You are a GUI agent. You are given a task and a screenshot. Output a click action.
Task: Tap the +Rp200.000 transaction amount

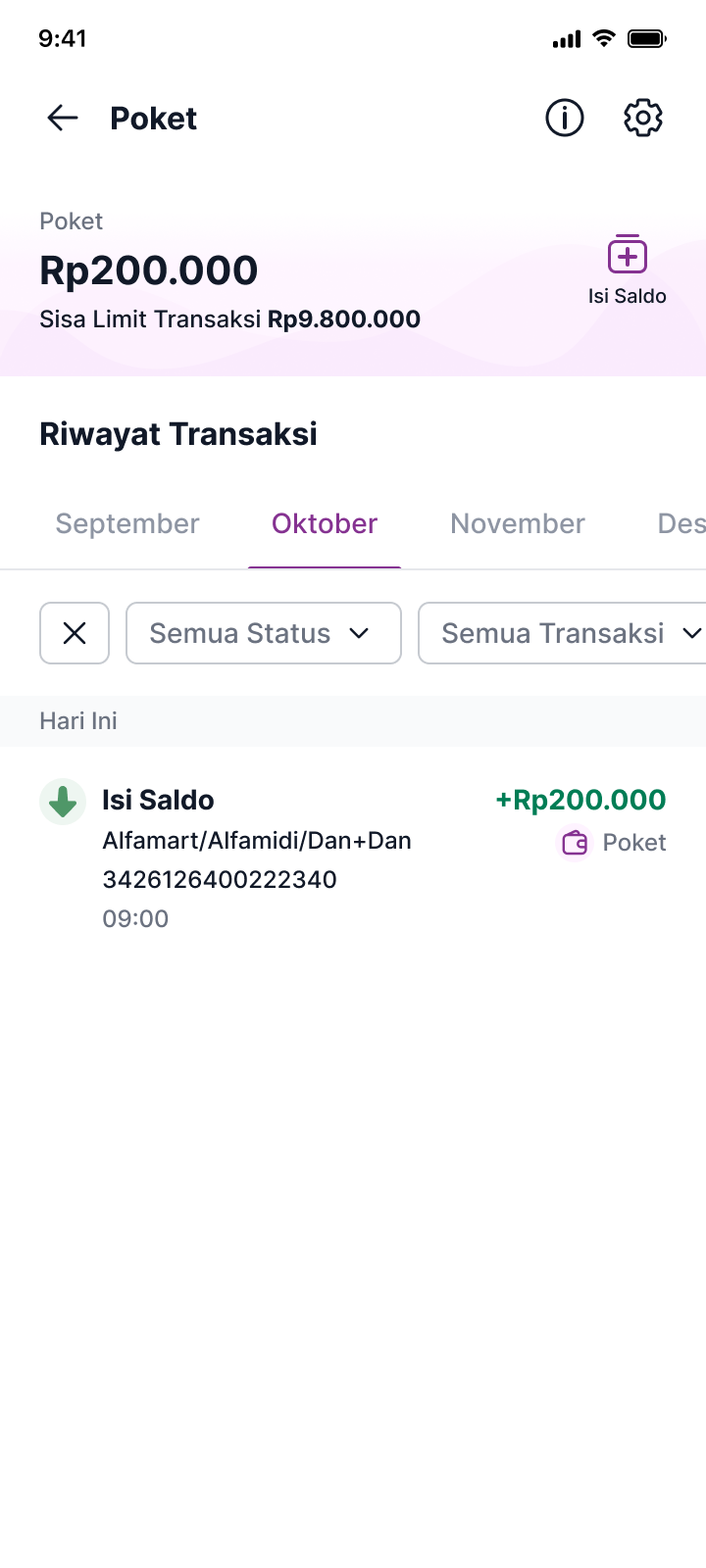[580, 800]
